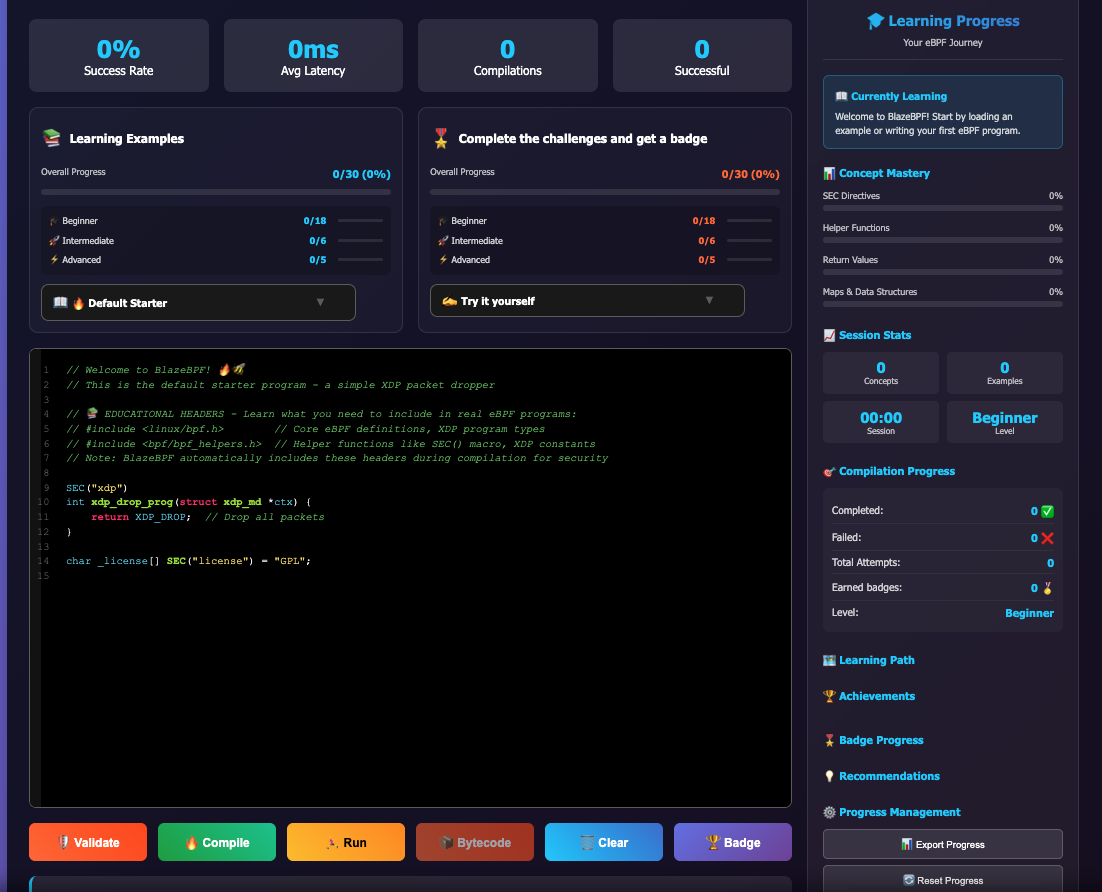This screenshot has width=1102, height=892.
Task: Expand the Learning Path section
Action: coord(876,660)
